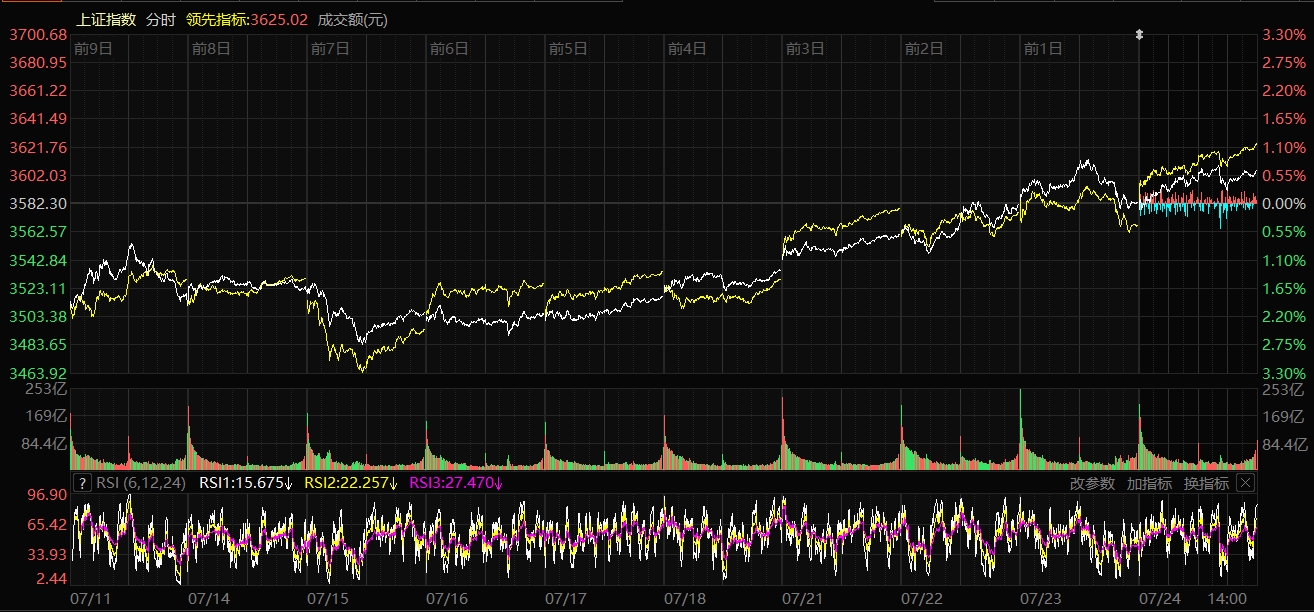1314x612 pixels.
Task: Click the RSI help question mark icon
Action: tap(83, 483)
